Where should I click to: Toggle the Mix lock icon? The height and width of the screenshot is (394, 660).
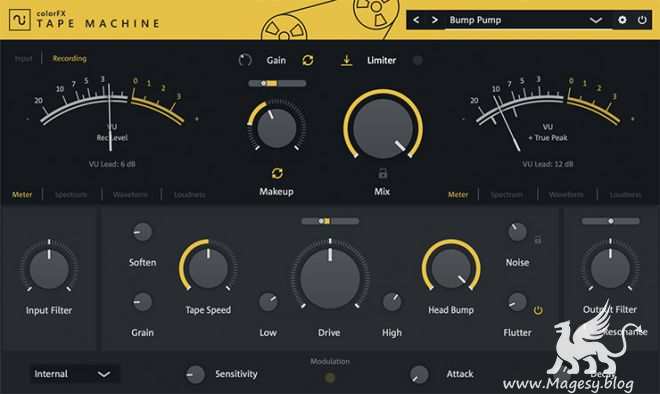point(383,173)
